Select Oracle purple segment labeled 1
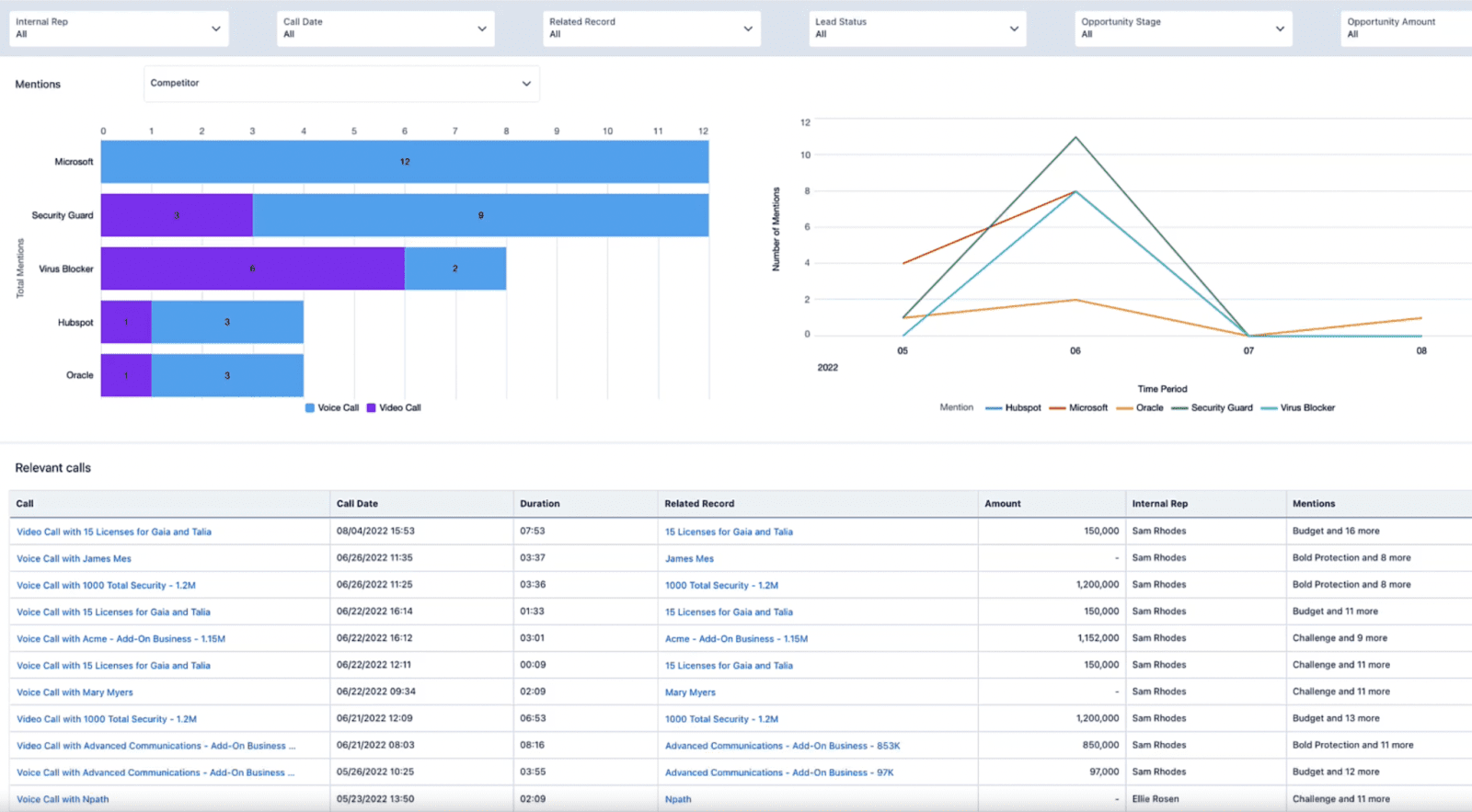Screen dimensions: 1472x812 pos(126,375)
